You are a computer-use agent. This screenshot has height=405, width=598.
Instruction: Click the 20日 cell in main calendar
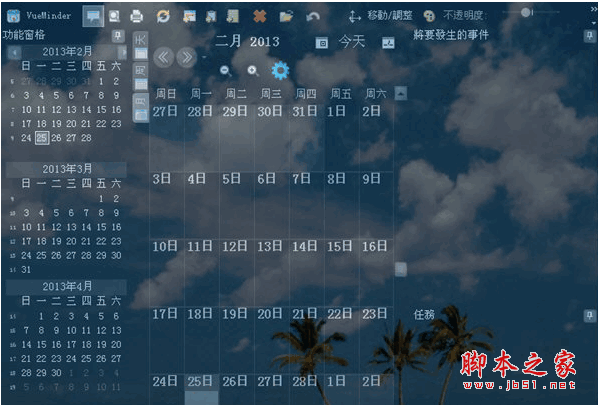[x=272, y=339]
